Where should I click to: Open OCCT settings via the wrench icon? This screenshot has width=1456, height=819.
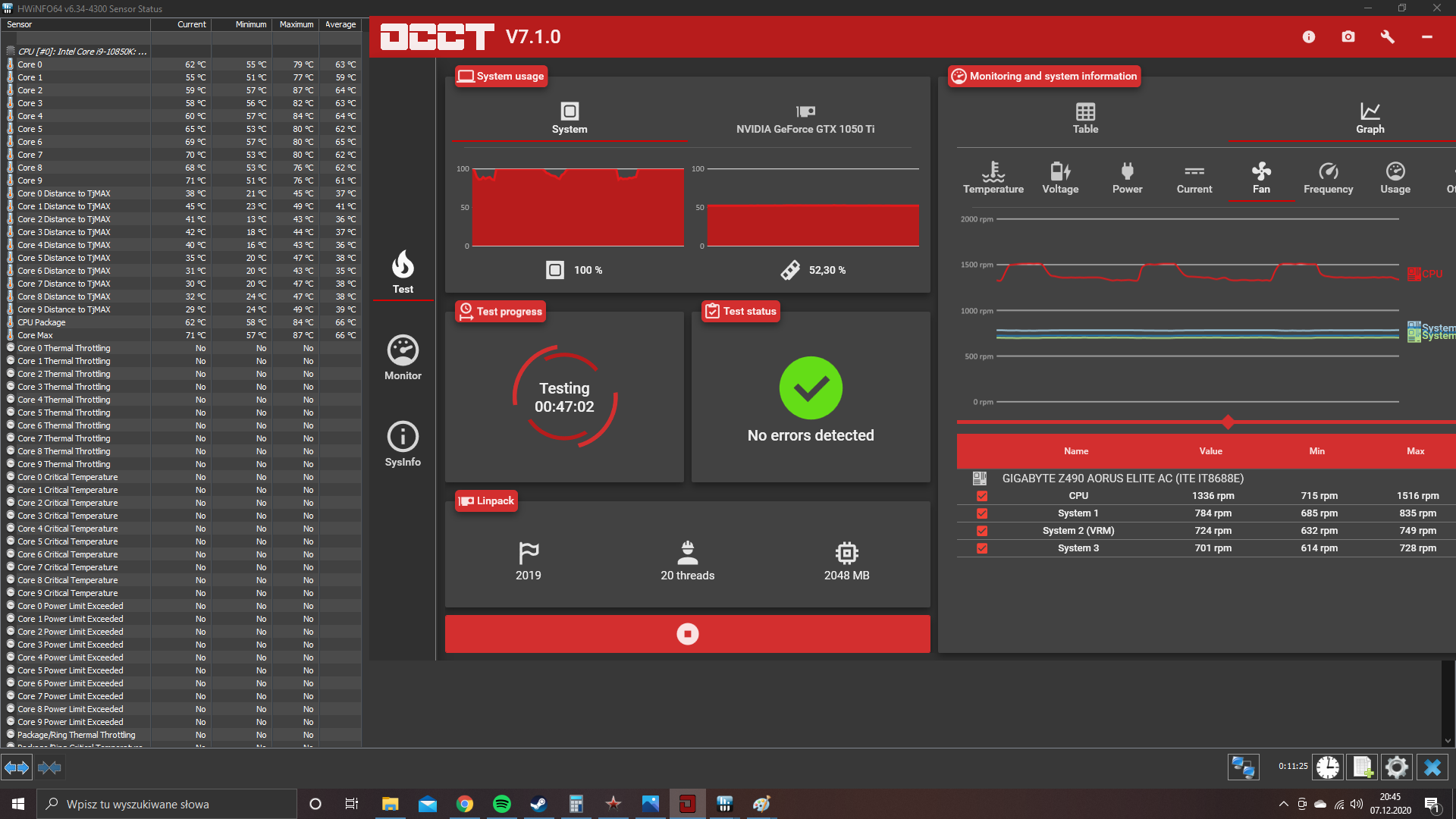point(1388,36)
